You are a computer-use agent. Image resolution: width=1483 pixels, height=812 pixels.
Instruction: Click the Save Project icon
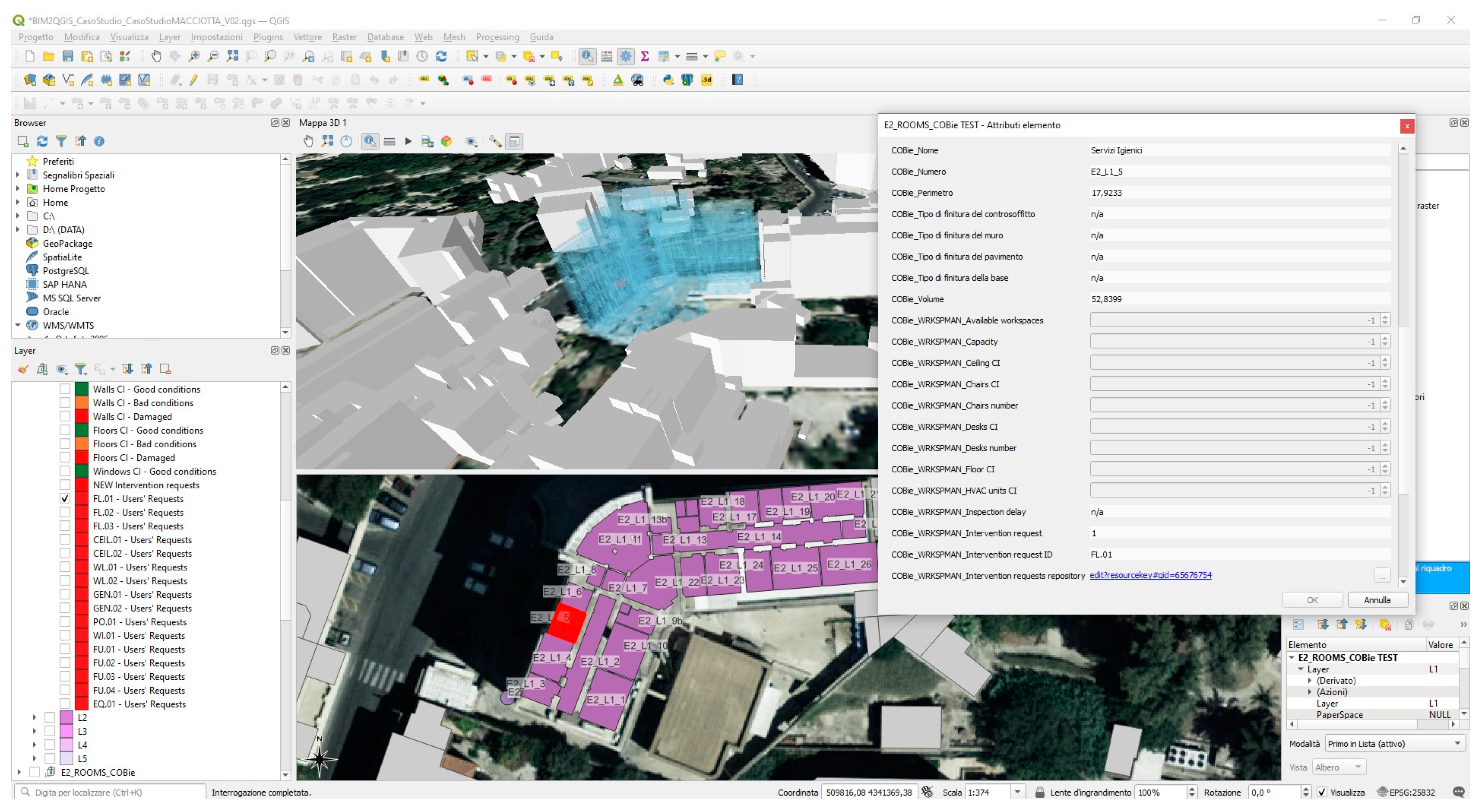[68, 56]
